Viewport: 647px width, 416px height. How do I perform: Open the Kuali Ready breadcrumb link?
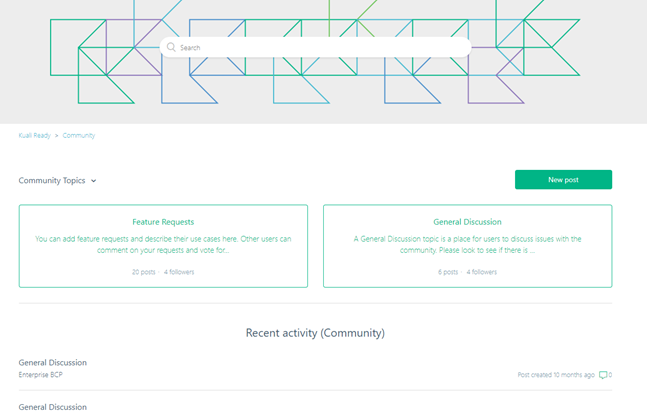(34, 135)
